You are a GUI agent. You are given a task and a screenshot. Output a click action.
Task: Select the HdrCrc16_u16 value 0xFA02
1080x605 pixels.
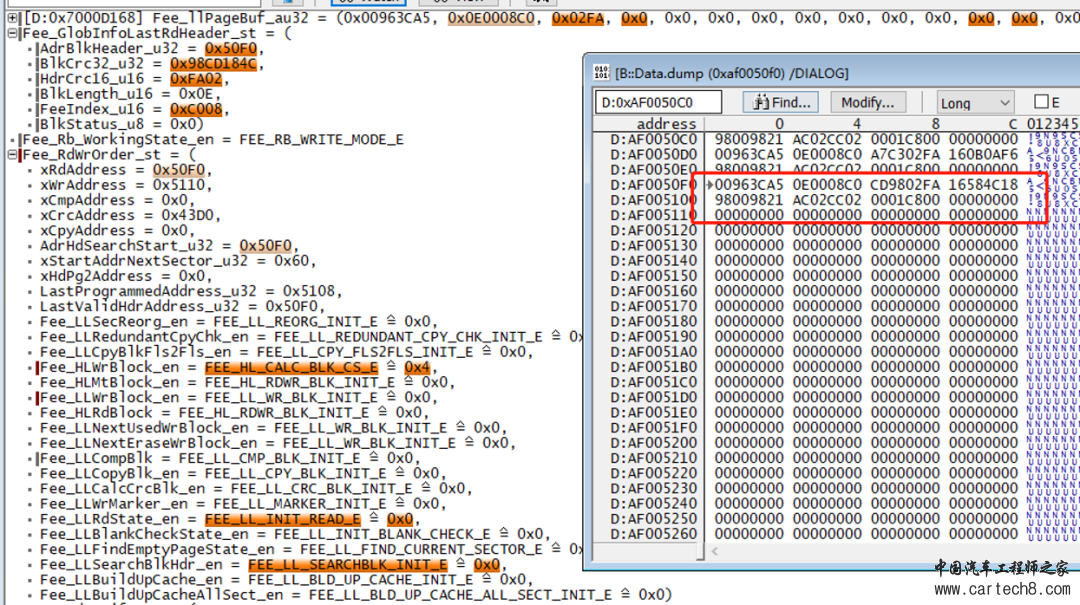(x=196, y=79)
